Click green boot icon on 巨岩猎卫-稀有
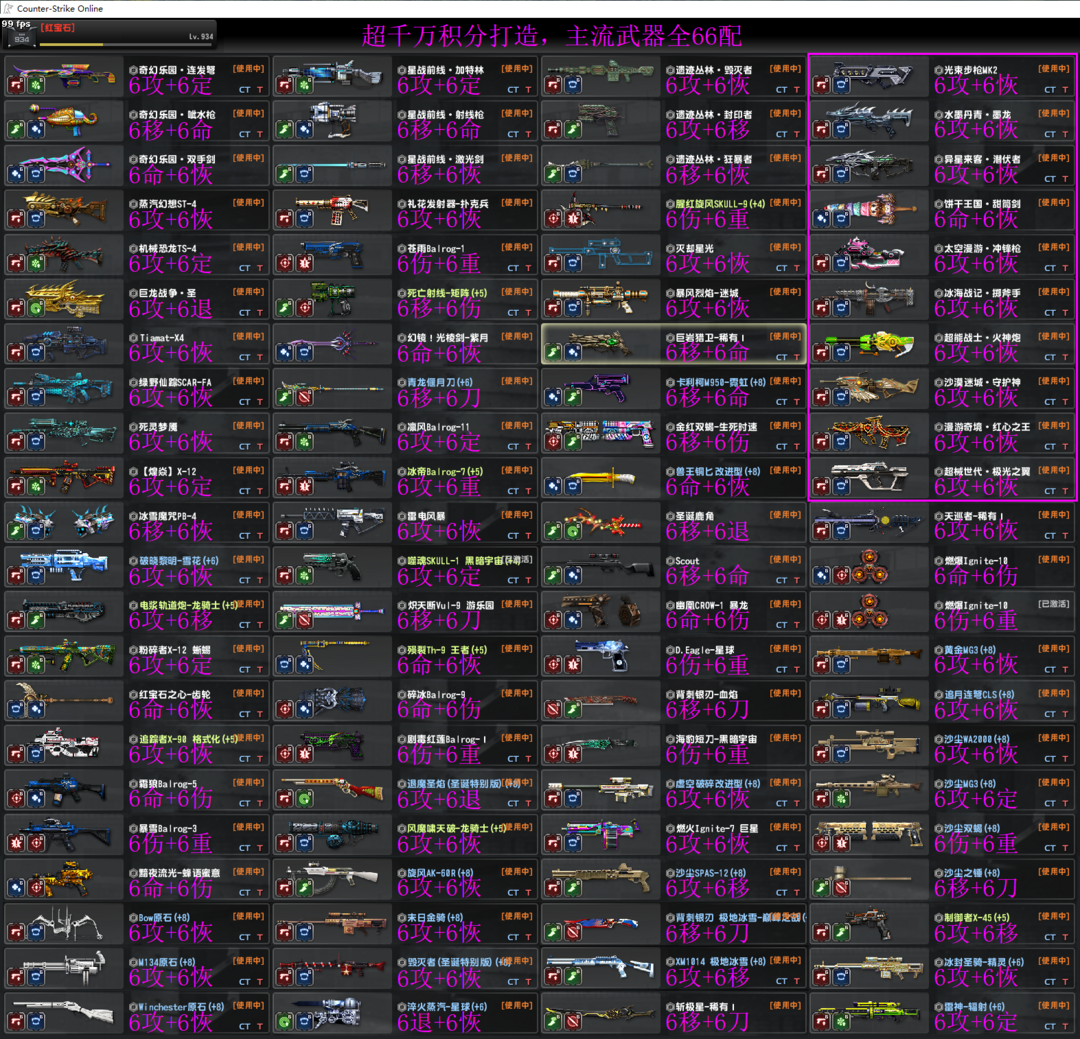Screen dimensions: 1080x1039 tap(554, 353)
